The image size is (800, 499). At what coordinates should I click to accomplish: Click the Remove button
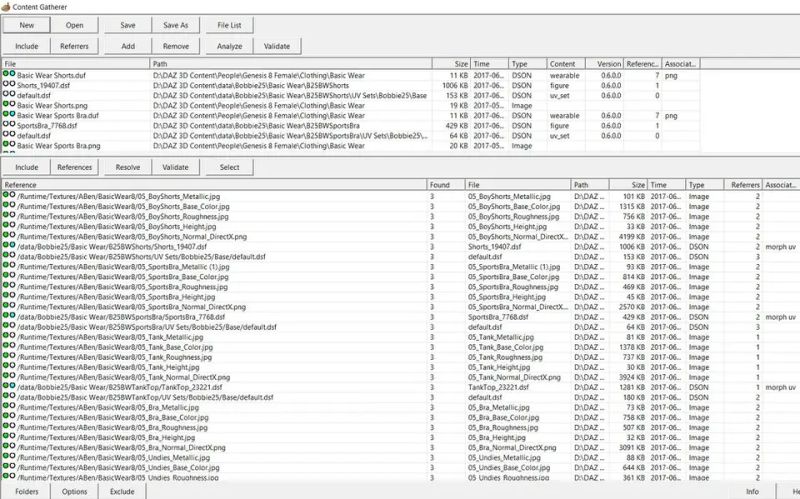(x=176, y=46)
